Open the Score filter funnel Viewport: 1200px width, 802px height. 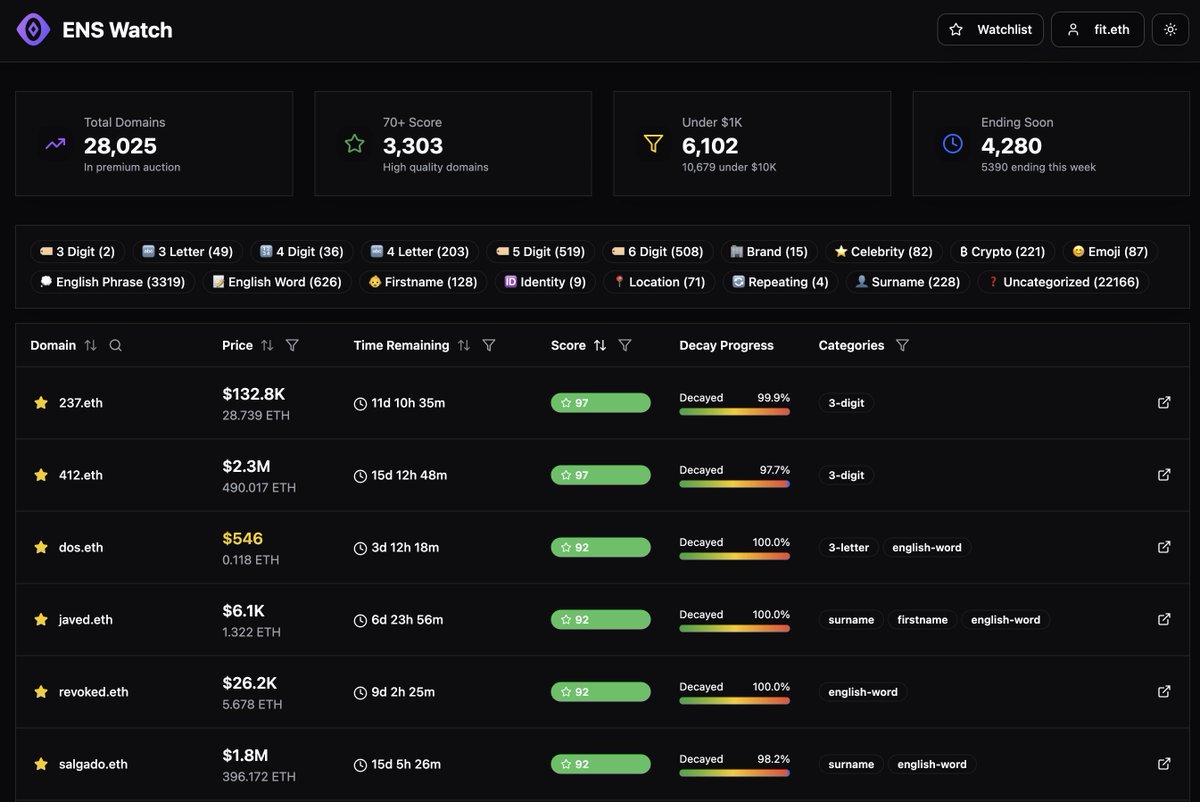click(x=625, y=345)
